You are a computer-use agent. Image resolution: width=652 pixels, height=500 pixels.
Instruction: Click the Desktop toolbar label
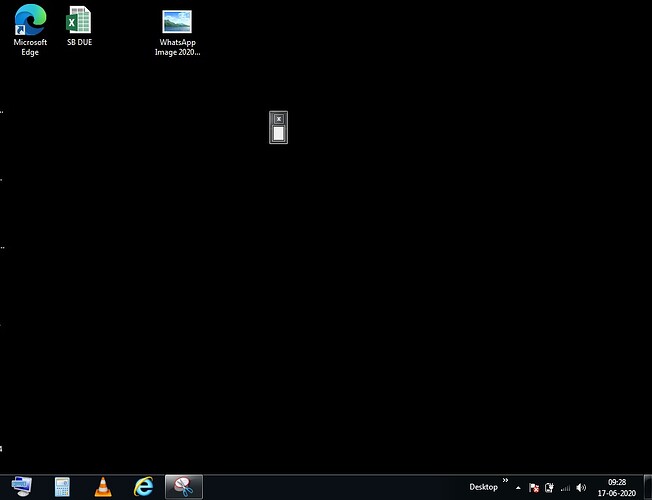tap(483, 487)
